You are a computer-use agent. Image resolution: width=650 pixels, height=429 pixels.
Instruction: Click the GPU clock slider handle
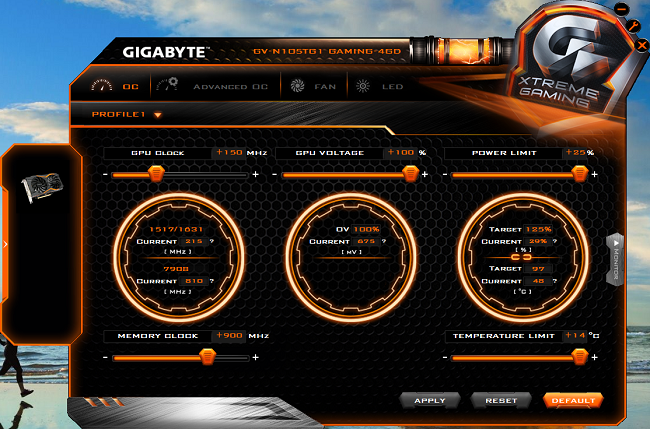click(157, 174)
